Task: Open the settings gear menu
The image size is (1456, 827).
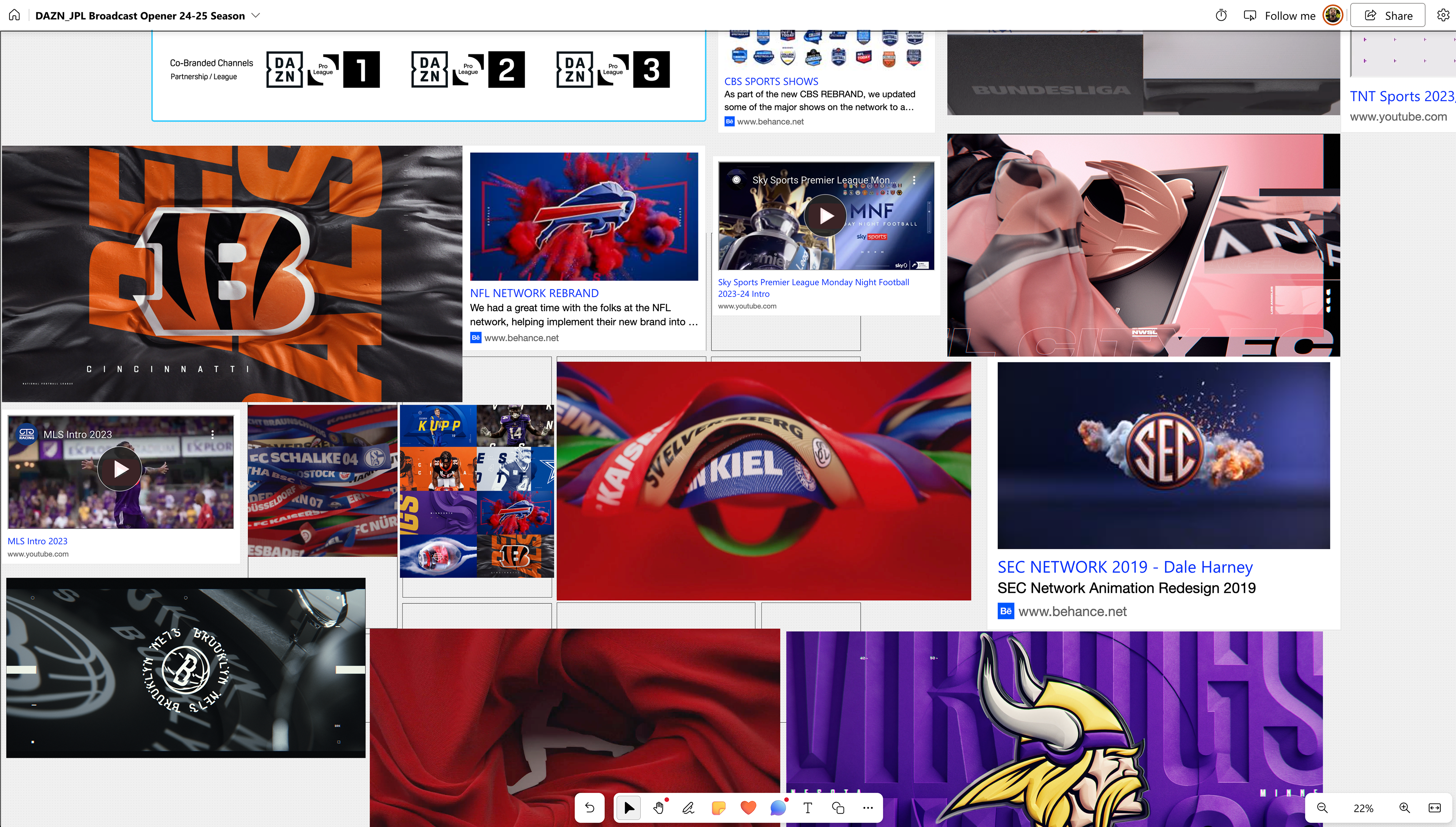Action: coord(1443,15)
